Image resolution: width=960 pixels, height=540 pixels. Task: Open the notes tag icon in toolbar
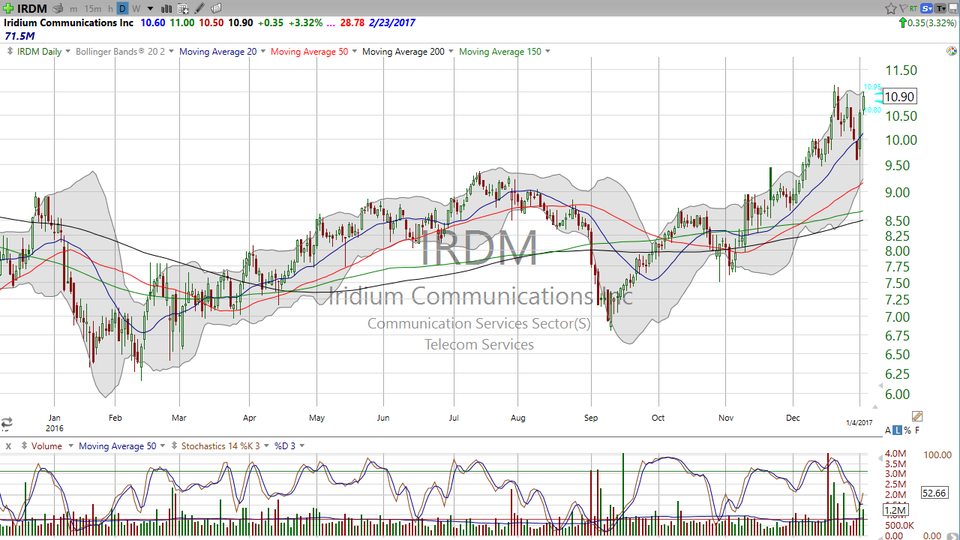[x=216, y=9]
